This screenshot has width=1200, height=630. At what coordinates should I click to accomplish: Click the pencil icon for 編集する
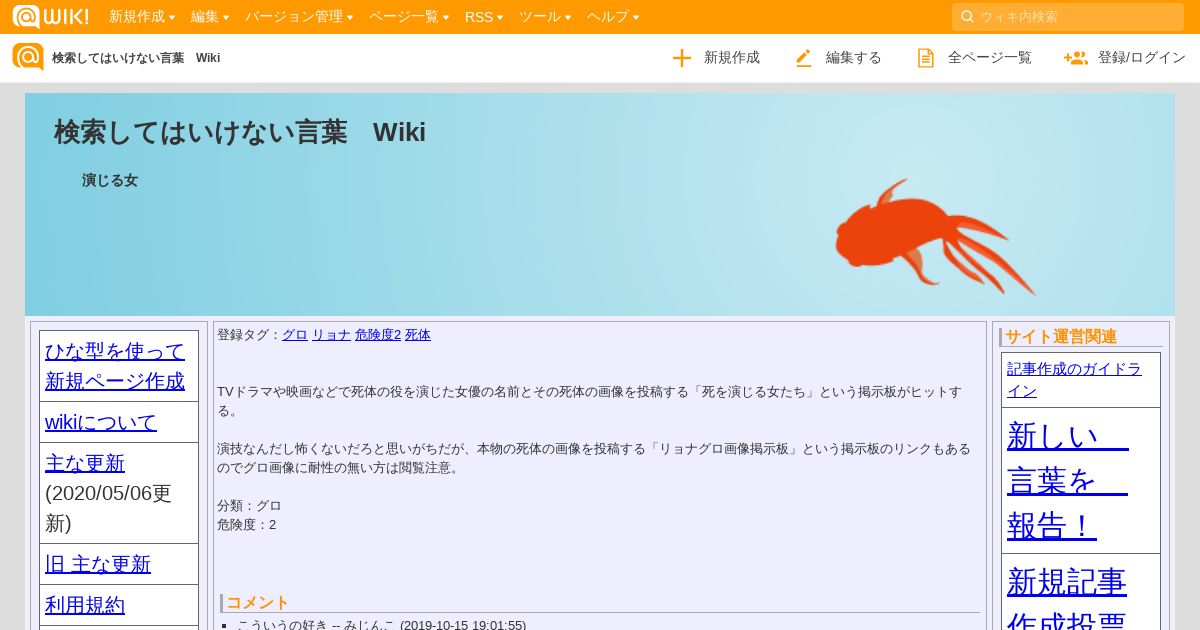[804, 58]
